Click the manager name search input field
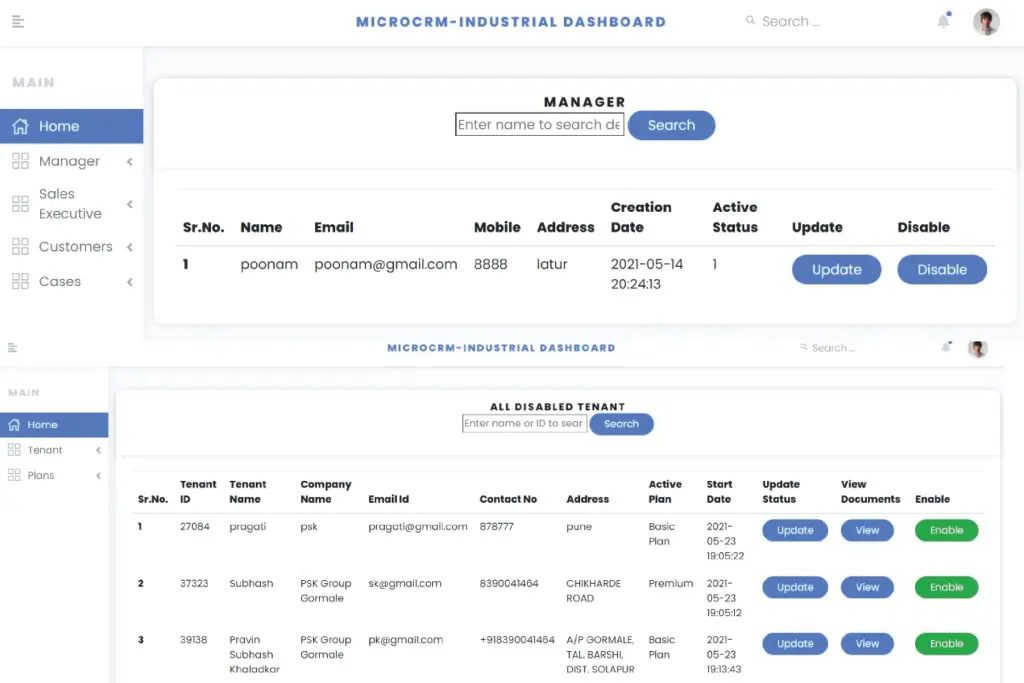Viewport: 1024px width, 683px height. pos(539,125)
